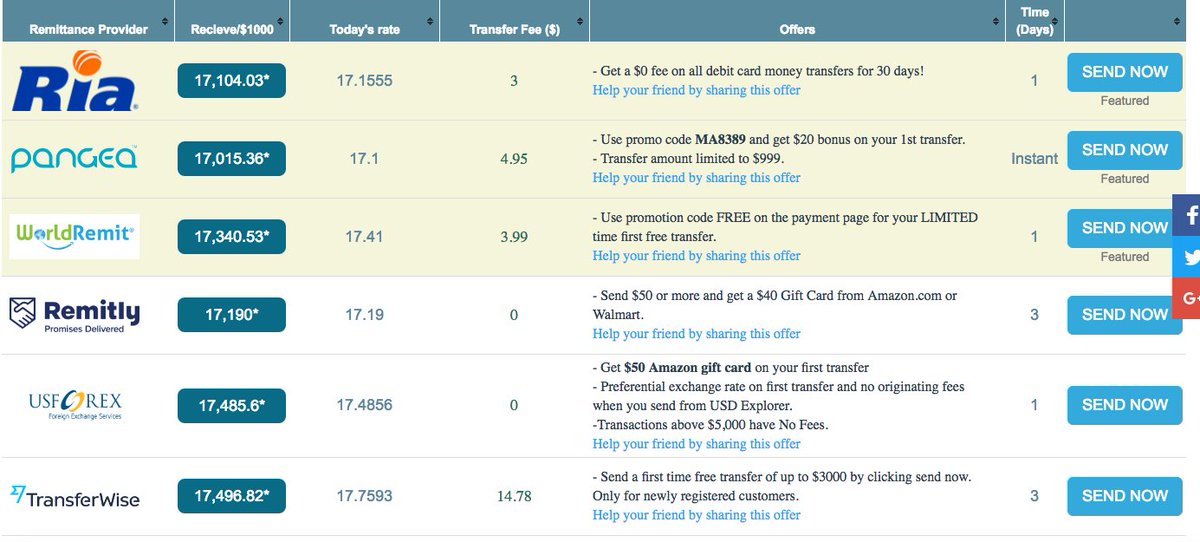Select WorldRemit's transfer fee 3.99
This screenshot has height=542, width=1200.
click(x=514, y=236)
